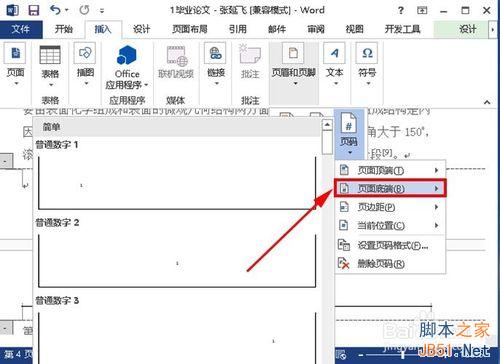Click the Word help question mark icon
500x364 pixels.
click(401, 11)
